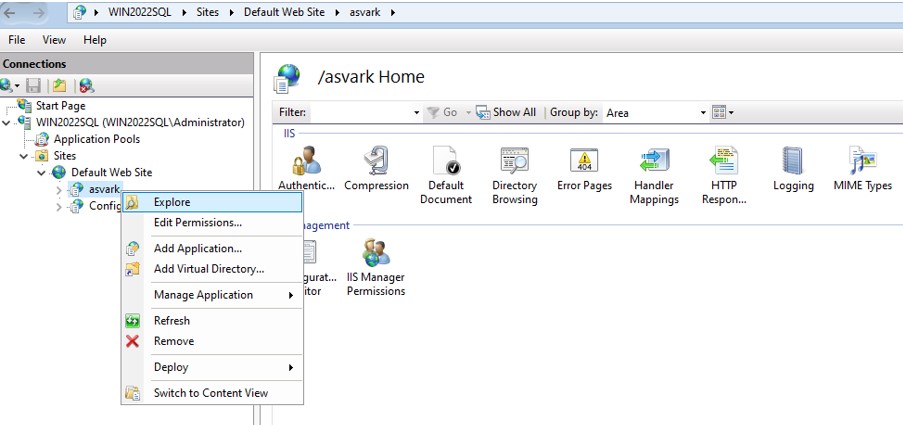Choose Explore from the context menu
Viewport: 903px width, 425px height.
click(171, 202)
